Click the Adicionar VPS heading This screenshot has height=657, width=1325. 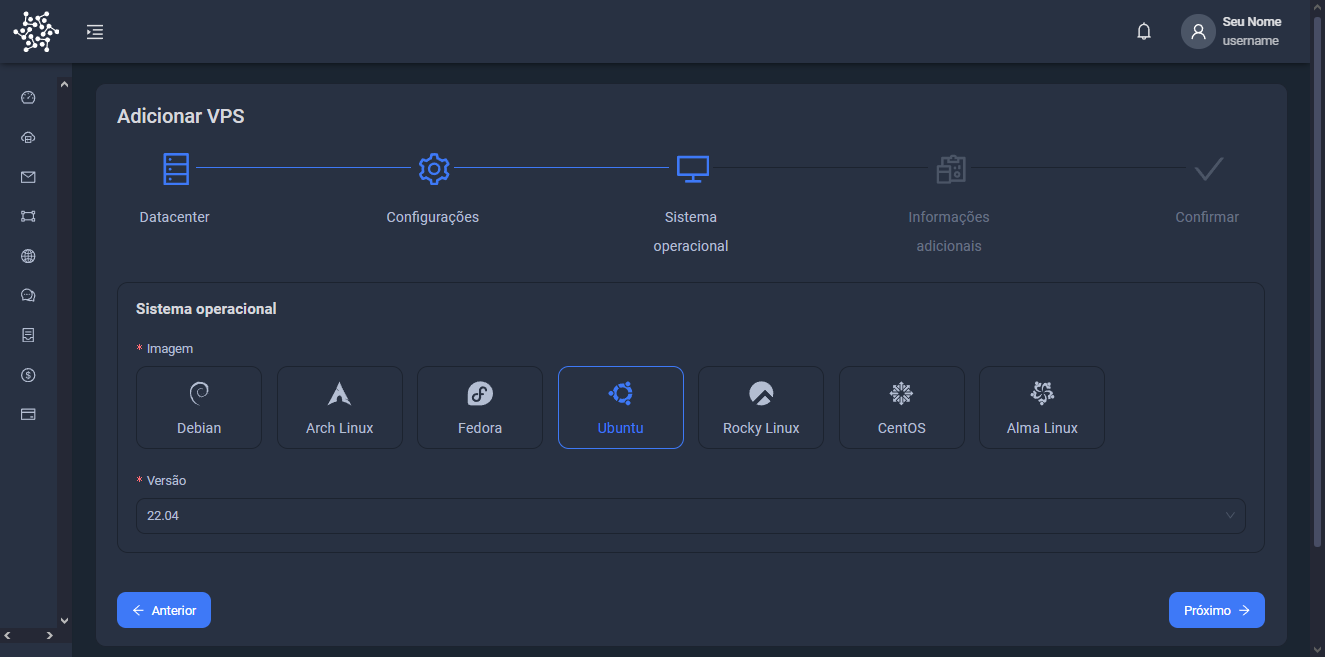181,116
